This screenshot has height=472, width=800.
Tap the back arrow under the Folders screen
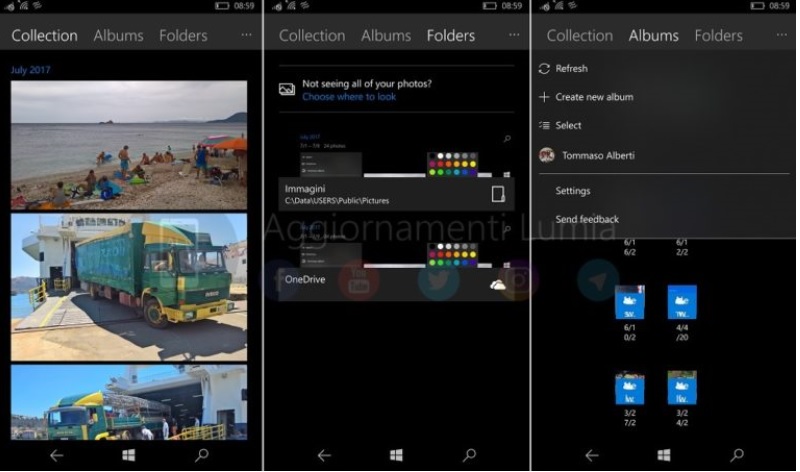pos(323,455)
